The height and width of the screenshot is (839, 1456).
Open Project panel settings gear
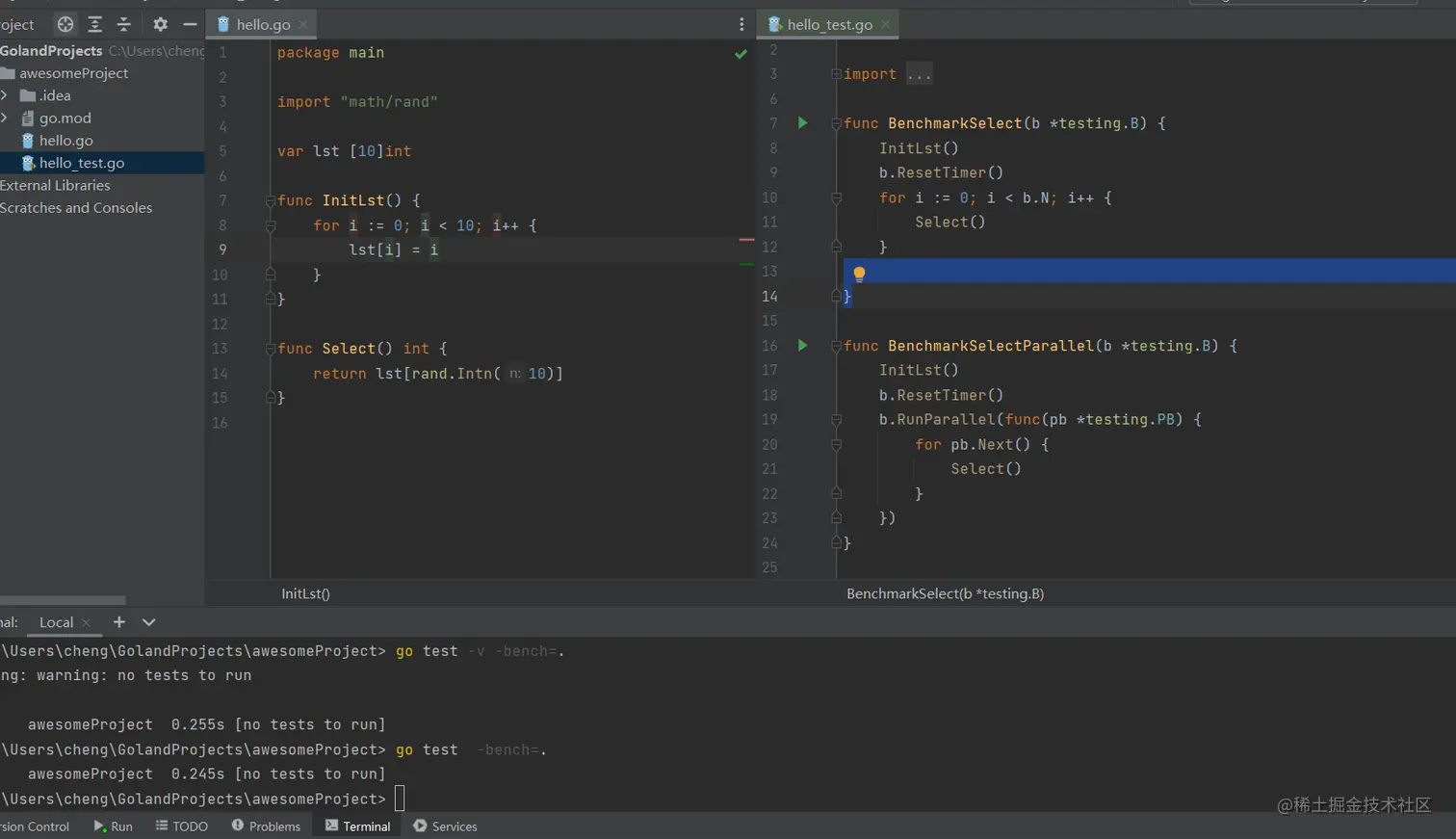(160, 24)
